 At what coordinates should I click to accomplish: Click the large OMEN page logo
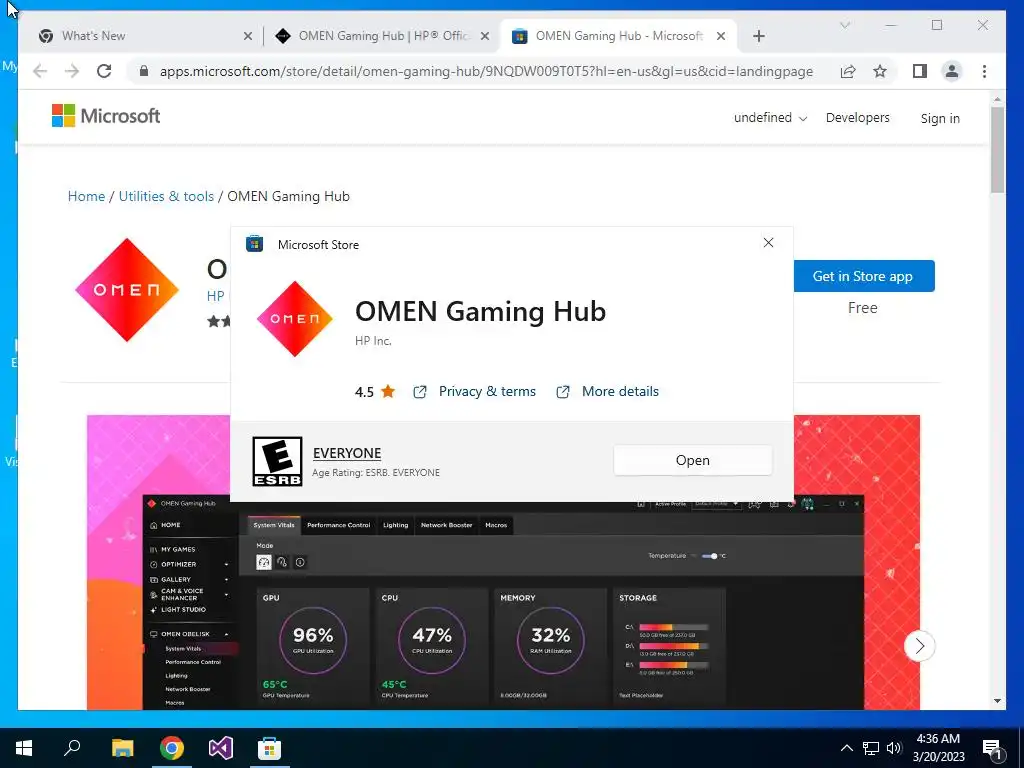tap(127, 290)
